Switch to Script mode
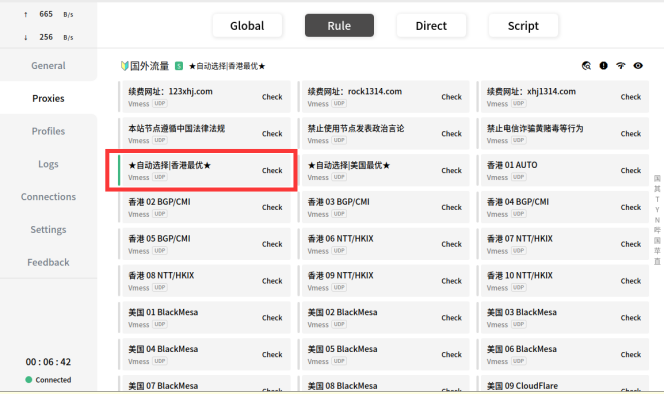664x394 pixels. pos(523,25)
